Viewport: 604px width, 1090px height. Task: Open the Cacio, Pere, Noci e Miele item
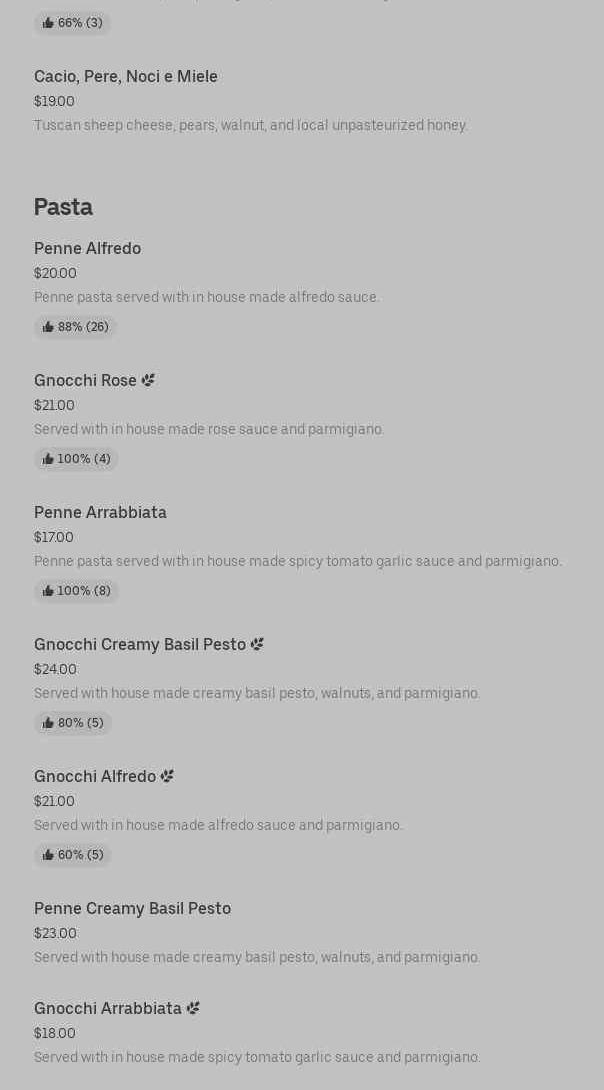(126, 76)
